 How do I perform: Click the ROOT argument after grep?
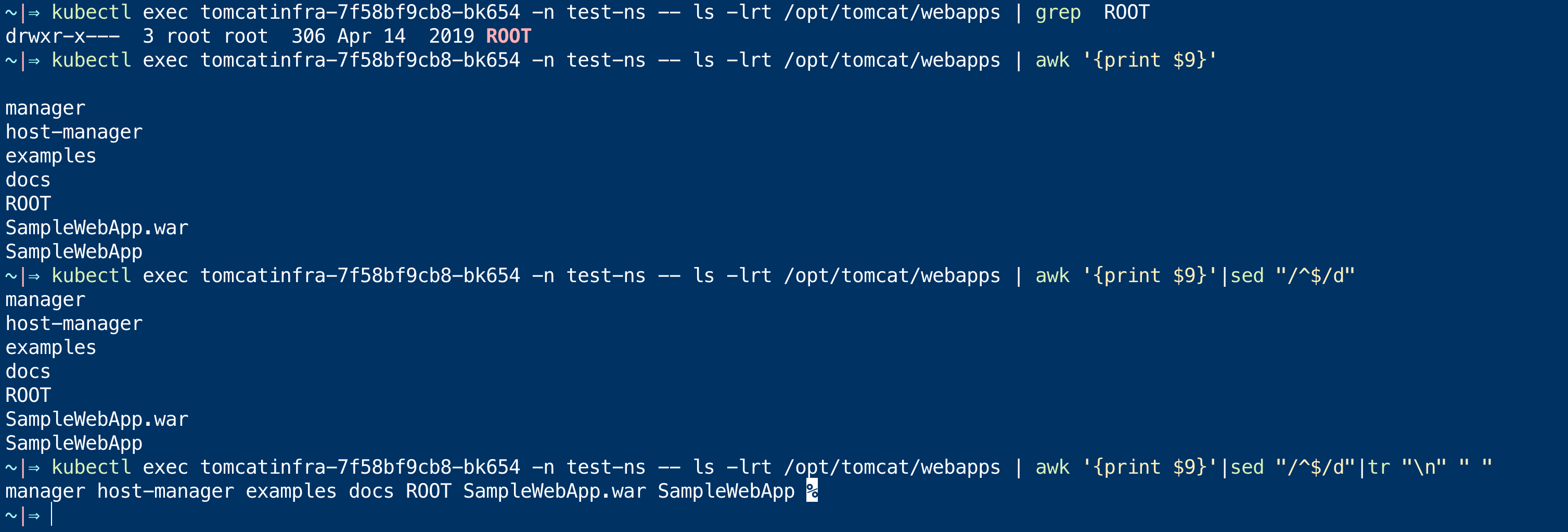pyautogui.click(x=1126, y=12)
